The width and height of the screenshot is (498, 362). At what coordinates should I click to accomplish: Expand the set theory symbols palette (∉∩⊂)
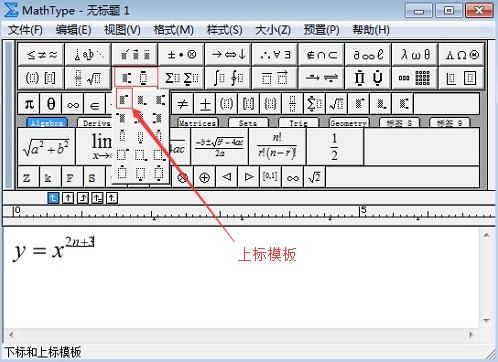[x=322, y=54]
